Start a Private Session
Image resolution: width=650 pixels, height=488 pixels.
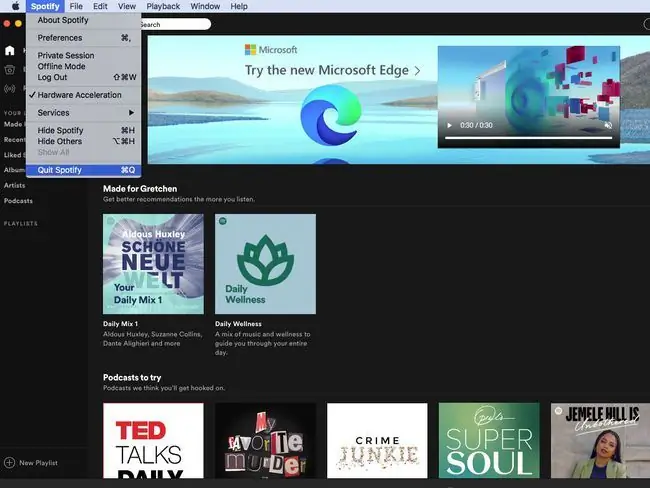click(x=83, y=55)
